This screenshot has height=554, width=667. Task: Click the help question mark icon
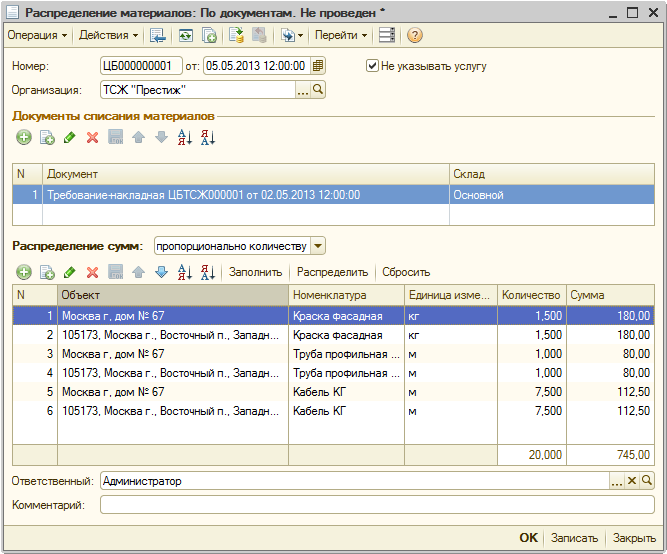pos(414,35)
